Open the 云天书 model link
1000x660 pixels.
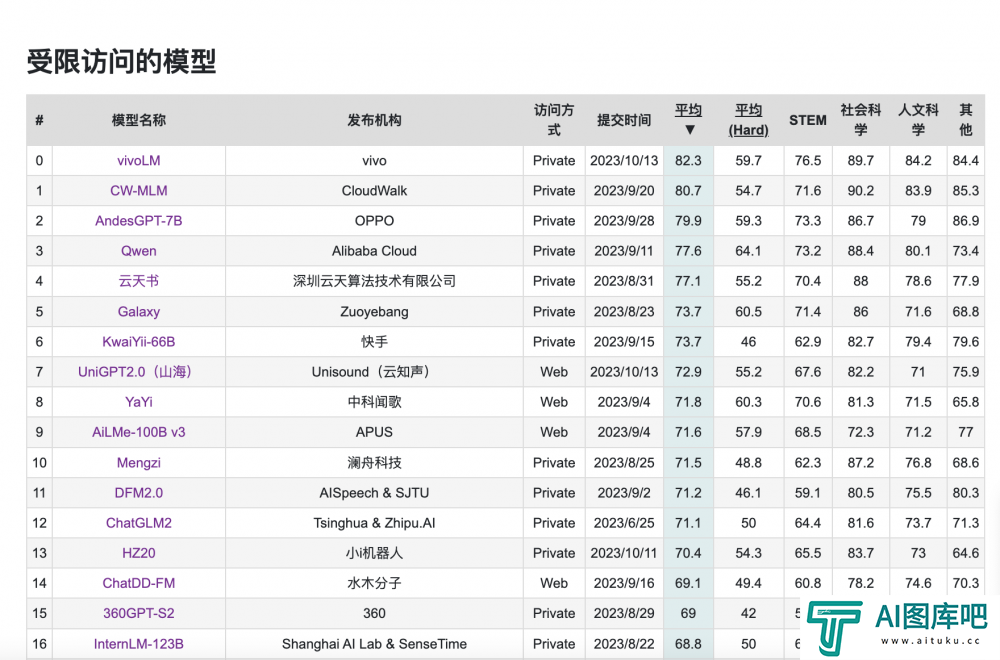(138, 281)
